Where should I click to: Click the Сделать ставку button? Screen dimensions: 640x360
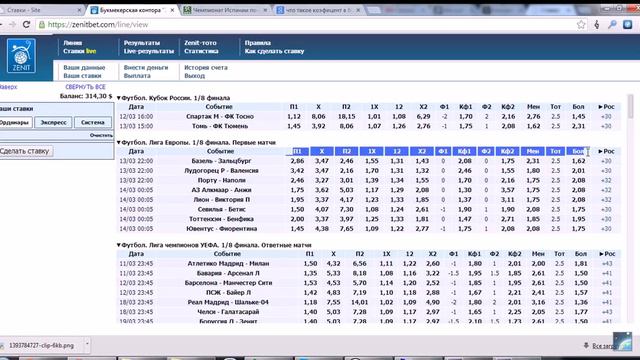click(x=26, y=151)
